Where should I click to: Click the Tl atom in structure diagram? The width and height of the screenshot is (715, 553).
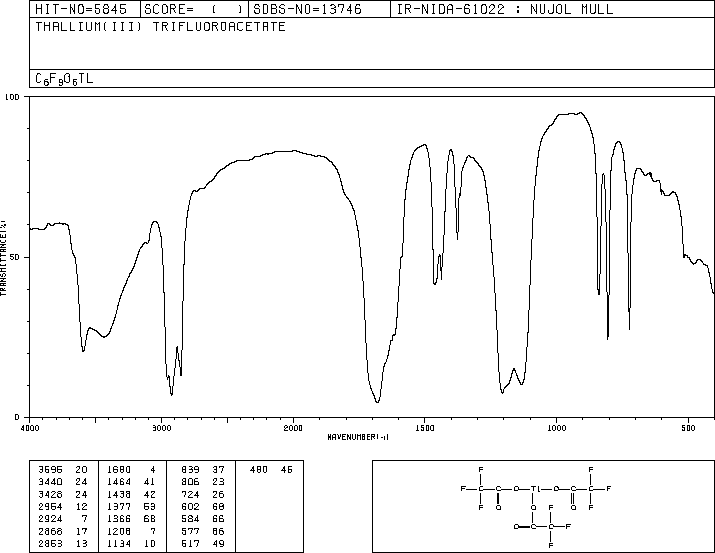535,489
